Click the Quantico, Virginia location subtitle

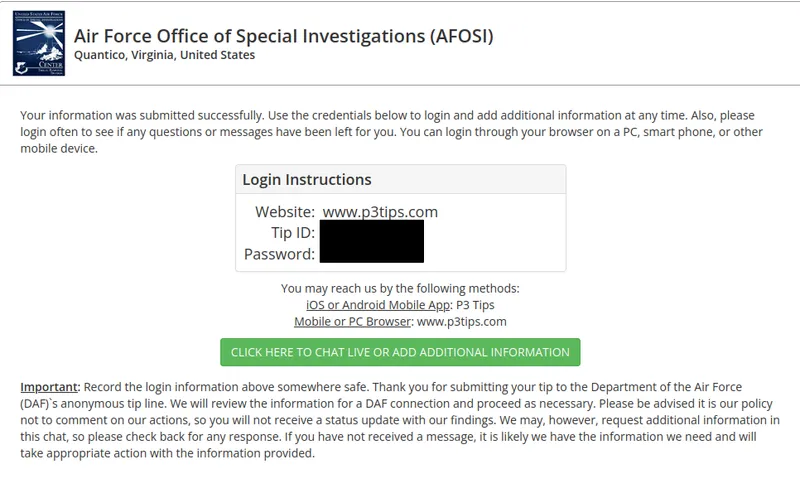pyautogui.click(x=165, y=55)
